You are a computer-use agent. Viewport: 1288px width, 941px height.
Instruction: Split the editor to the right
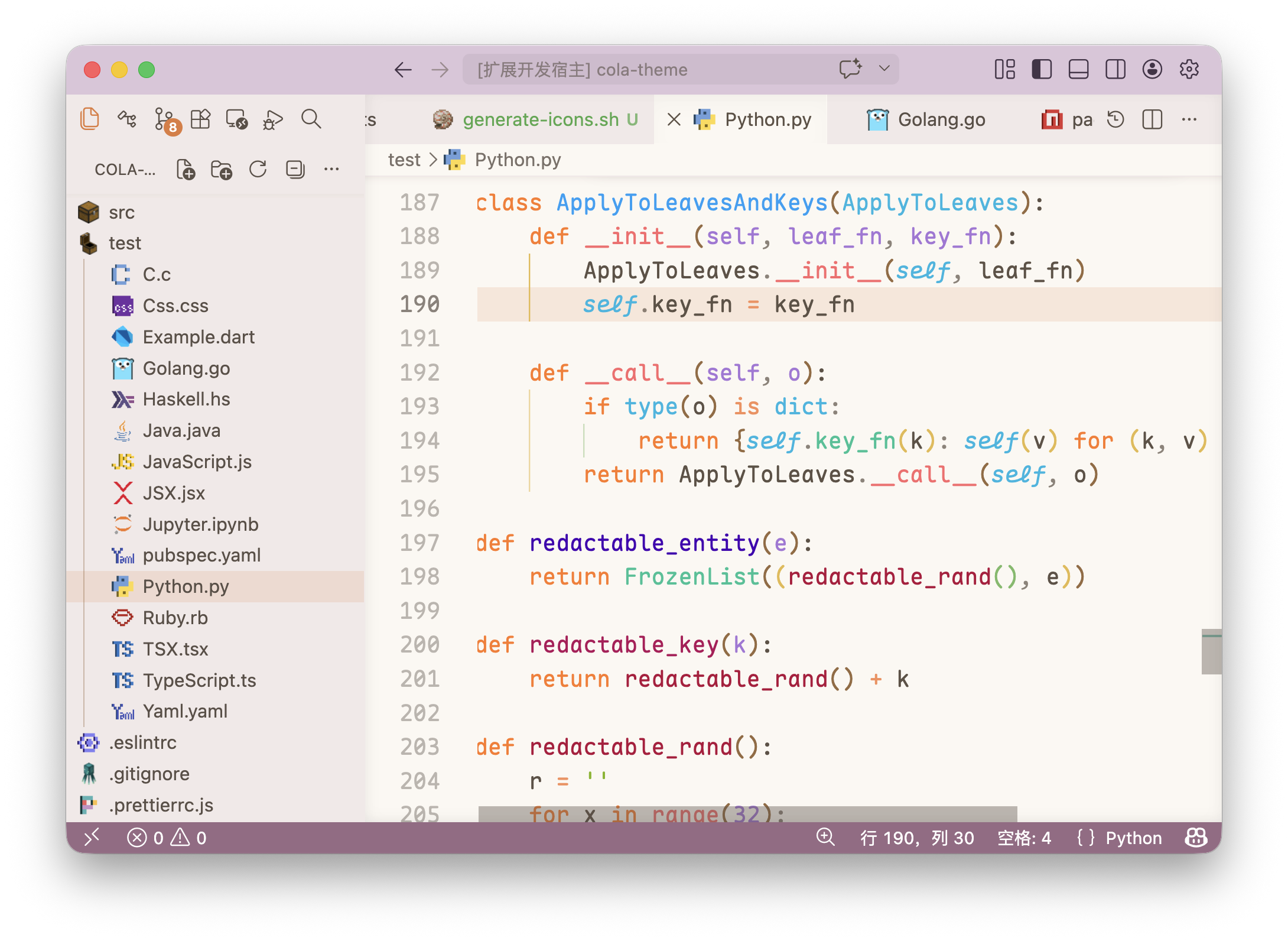tap(1152, 119)
